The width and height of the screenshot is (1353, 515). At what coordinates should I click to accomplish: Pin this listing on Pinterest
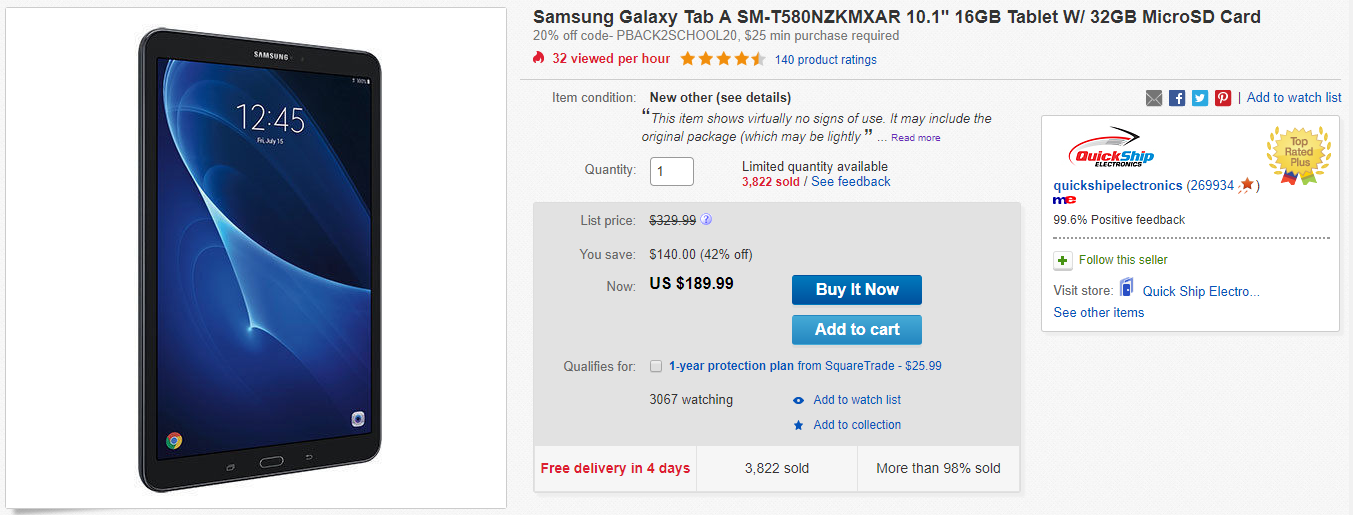[1223, 98]
